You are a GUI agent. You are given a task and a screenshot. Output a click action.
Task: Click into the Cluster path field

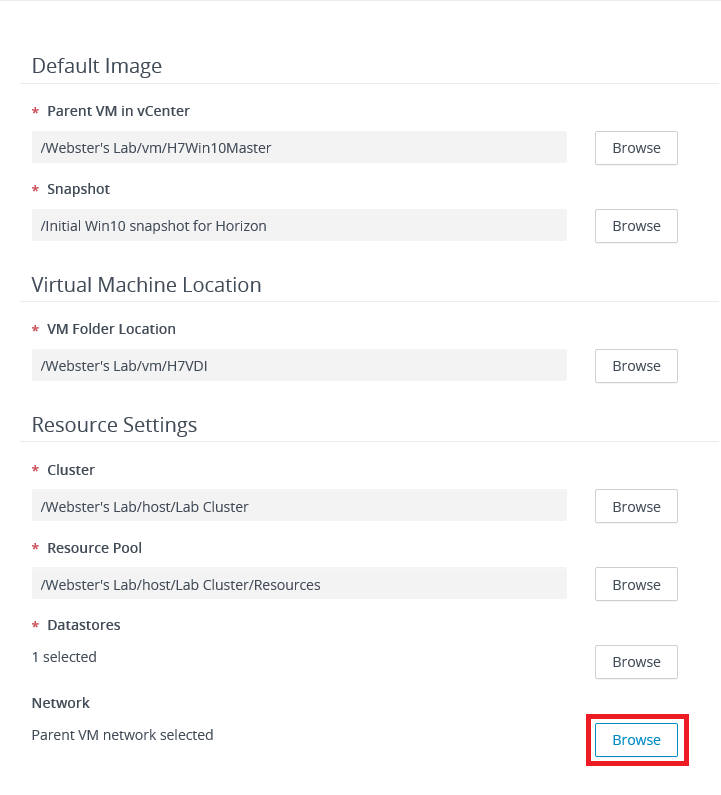[x=299, y=506]
